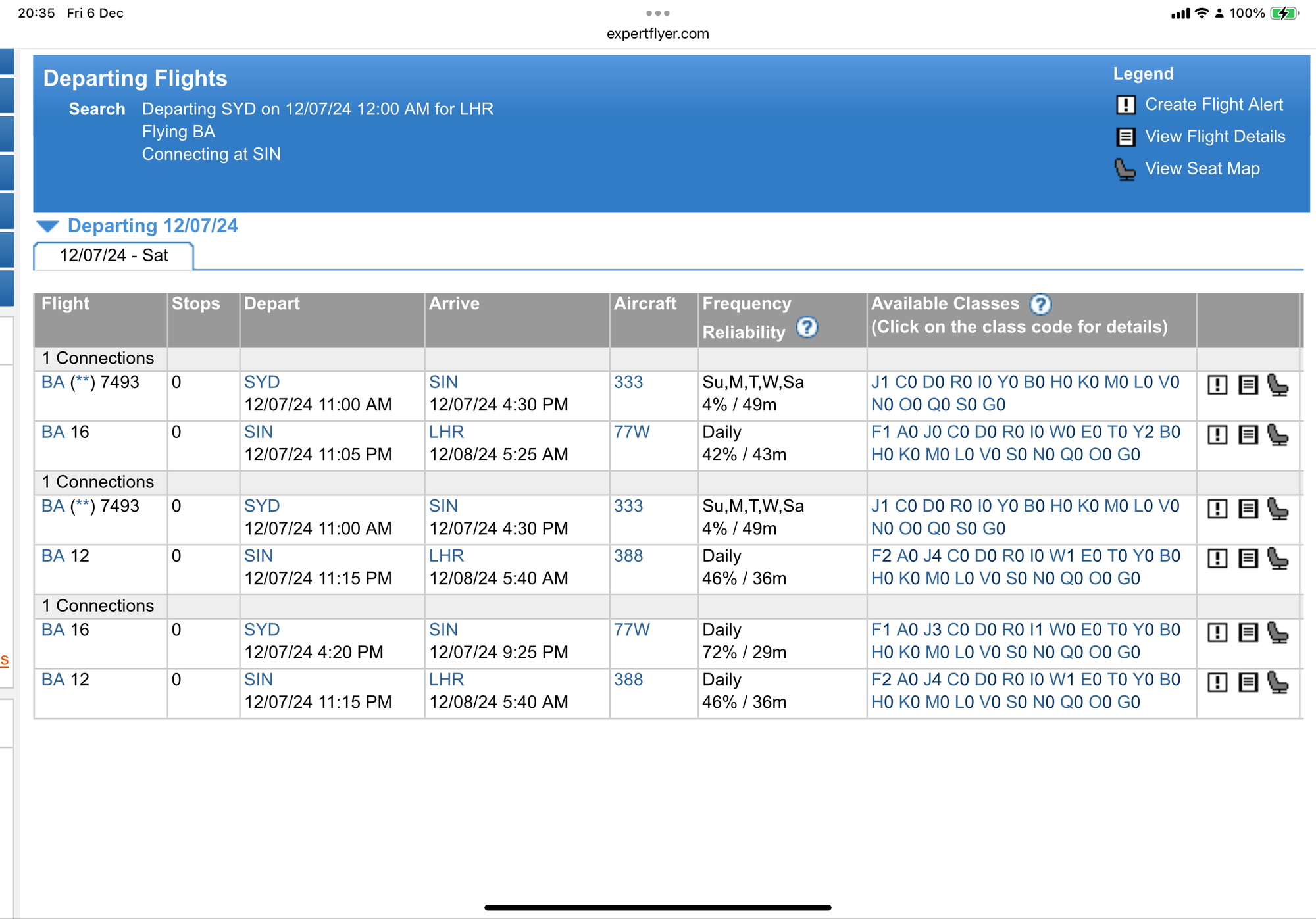Click the Reliability help question mark
Screen dimensions: 1316x919
tap(807, 328)
